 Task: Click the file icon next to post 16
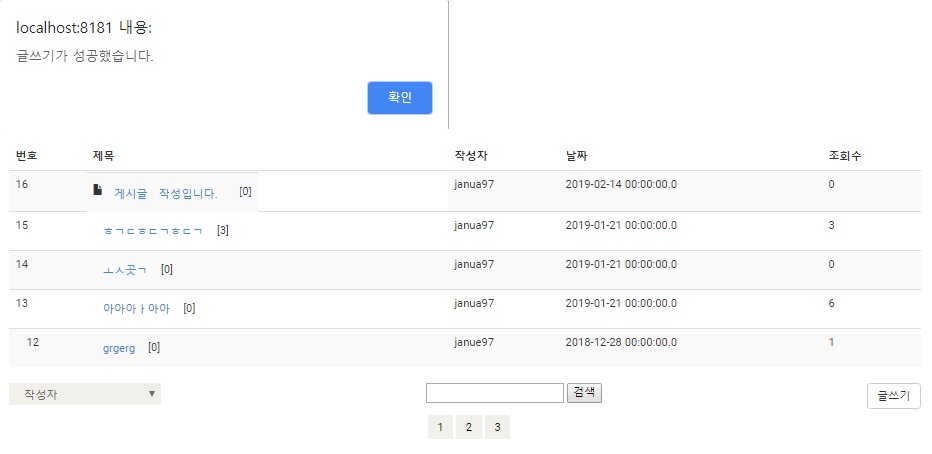[97, 190]
